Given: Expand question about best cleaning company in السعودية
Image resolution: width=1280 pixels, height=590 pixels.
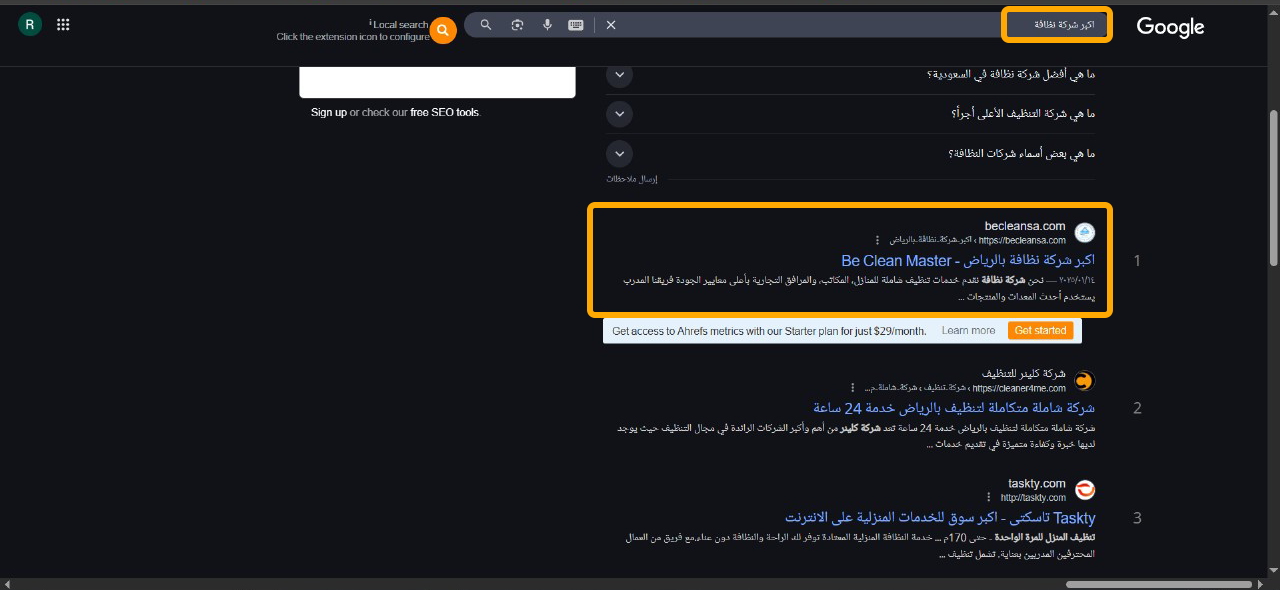Looking at the screenshot, I should click(620, 75).
